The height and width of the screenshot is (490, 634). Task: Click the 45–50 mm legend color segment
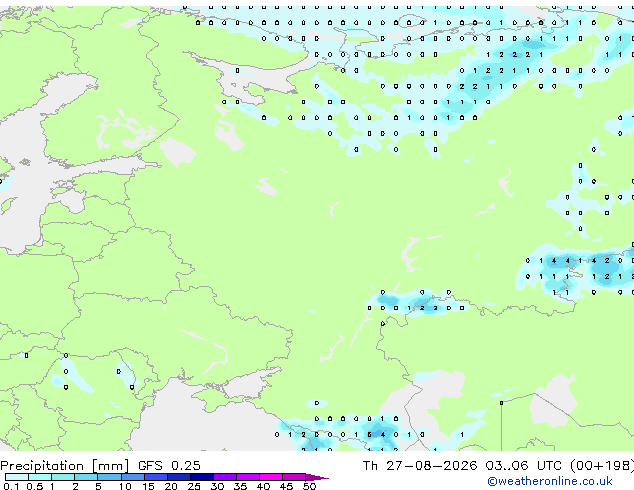pyautogui.click(x=294, y=477)
